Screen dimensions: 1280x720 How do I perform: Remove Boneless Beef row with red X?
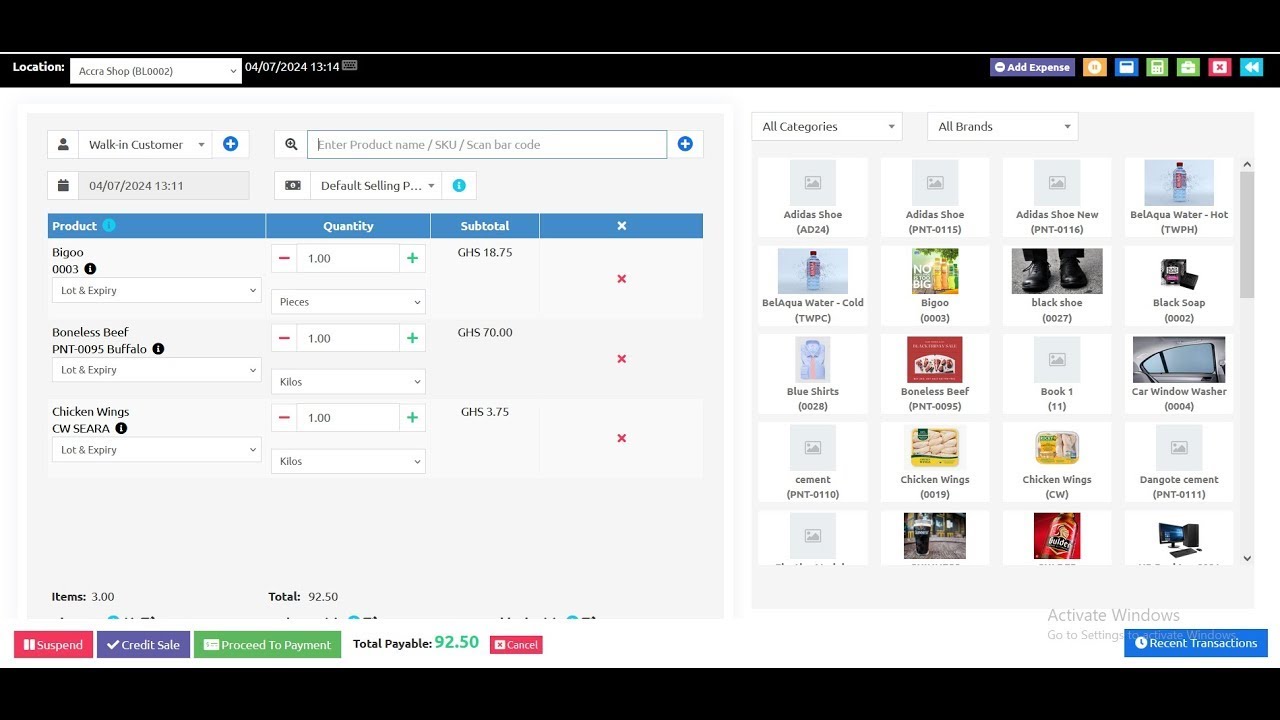coord(622,359)
